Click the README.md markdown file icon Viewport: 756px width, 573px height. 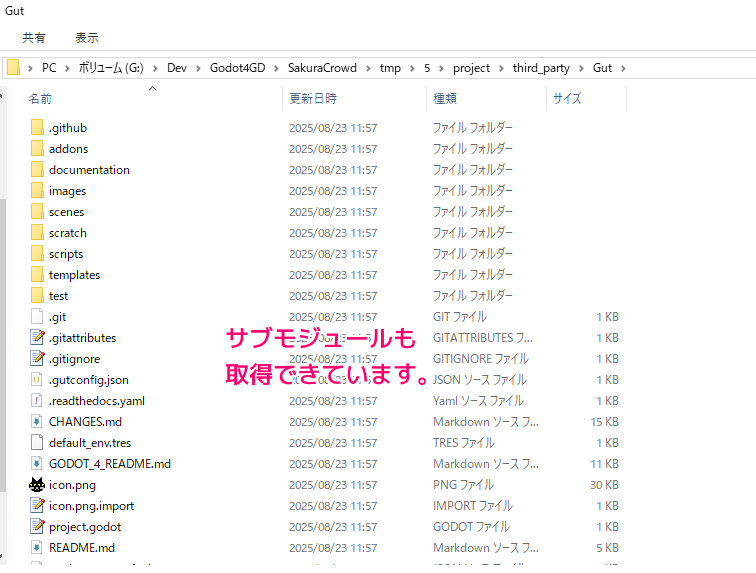[37, 548]
